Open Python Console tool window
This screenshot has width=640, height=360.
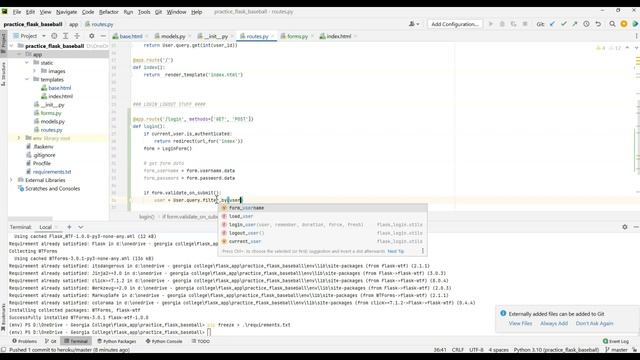click(164, 341)
